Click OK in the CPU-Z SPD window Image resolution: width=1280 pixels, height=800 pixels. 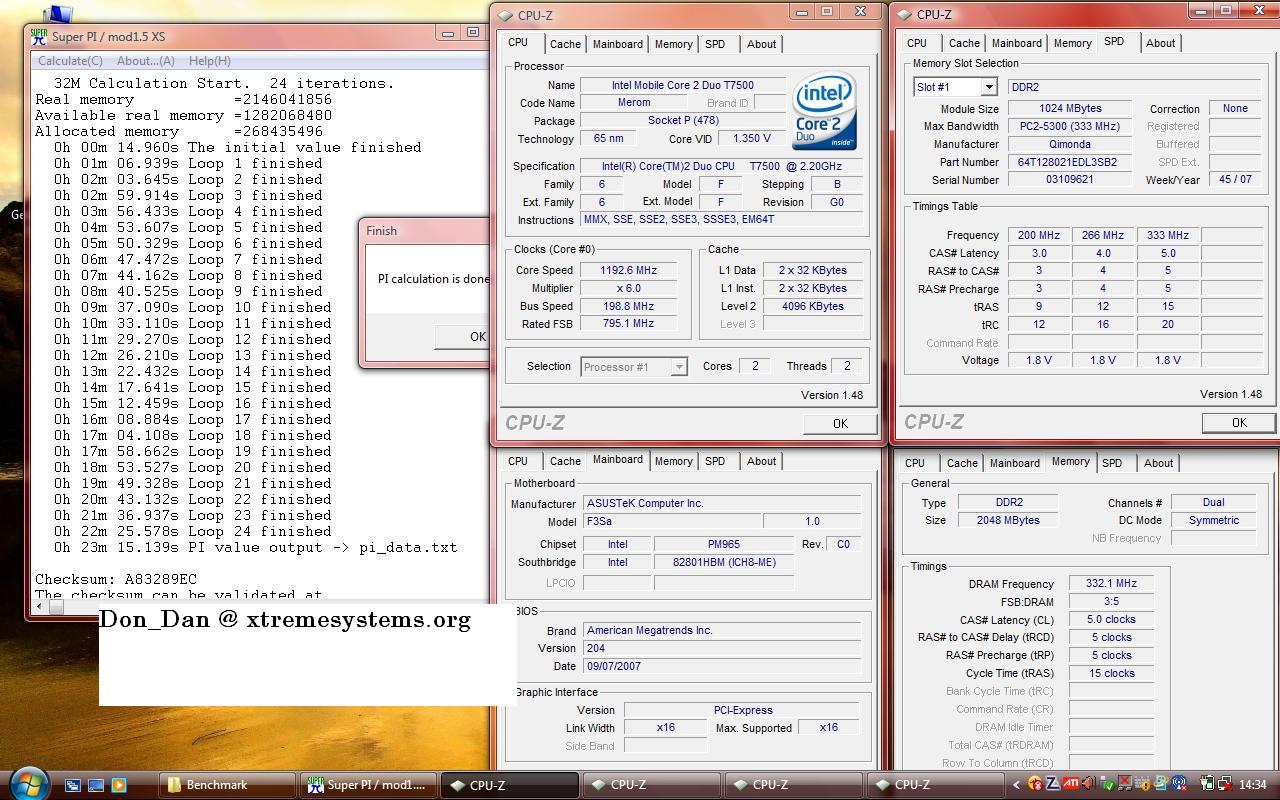click(1239, 422)
